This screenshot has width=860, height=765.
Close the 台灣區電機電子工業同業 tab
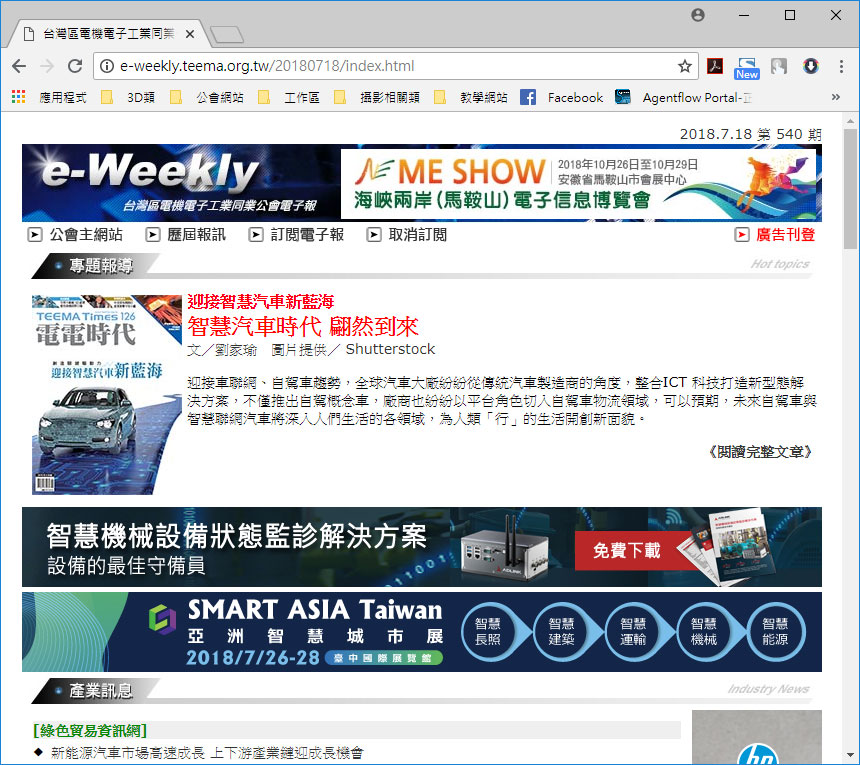point(190,34)
